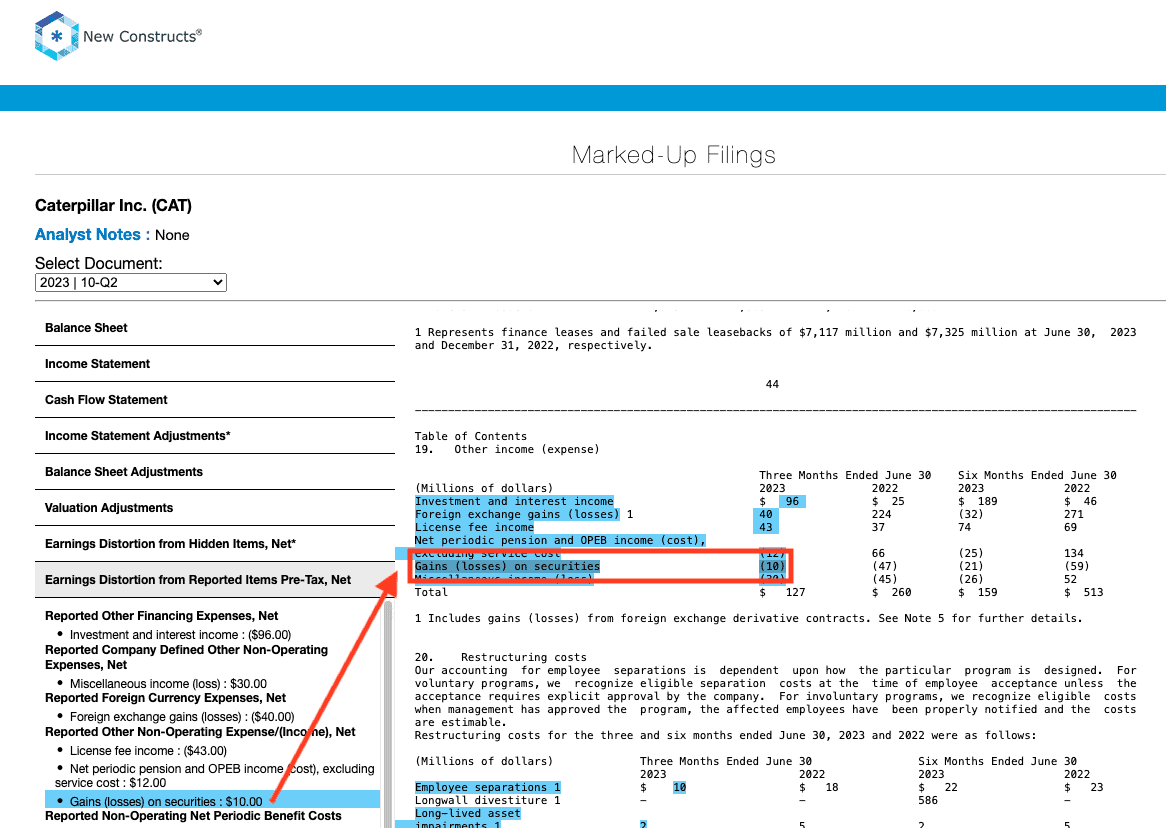Screen dimensions: 1166x828
Task: Click highlighted 'Gains (losses) on securities' row text
Action: (x=507, y=566)
